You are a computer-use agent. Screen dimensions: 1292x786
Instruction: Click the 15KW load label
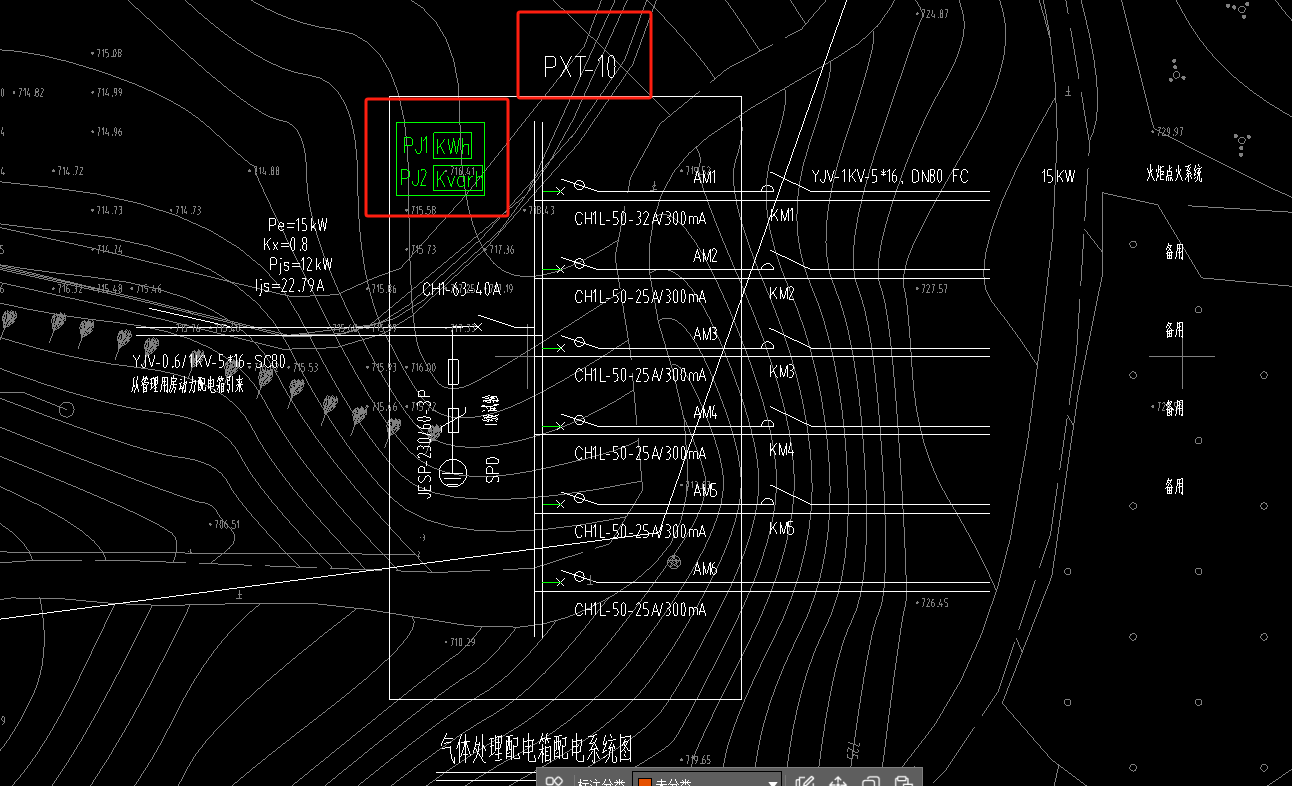(x=1058, y=176)
